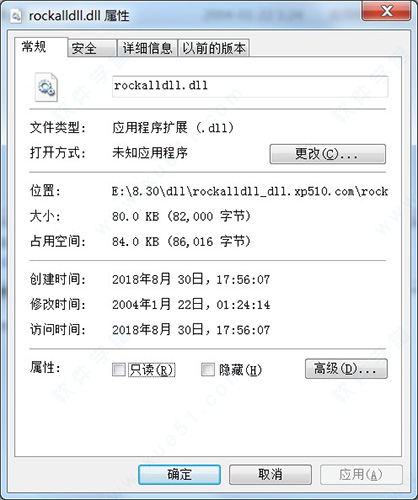Close the rockalldll.dll properties dialog
418x500 pixels.
click(x=386, y=11)
